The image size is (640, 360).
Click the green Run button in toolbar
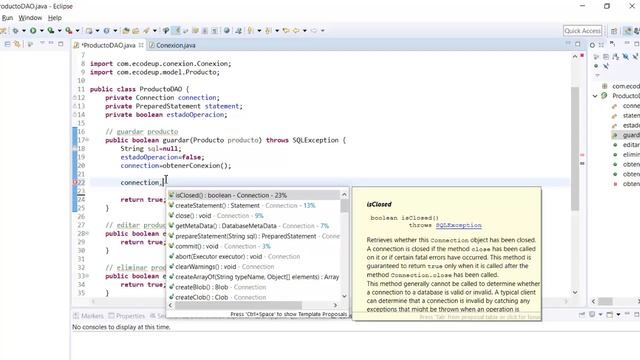pos(33,31)
